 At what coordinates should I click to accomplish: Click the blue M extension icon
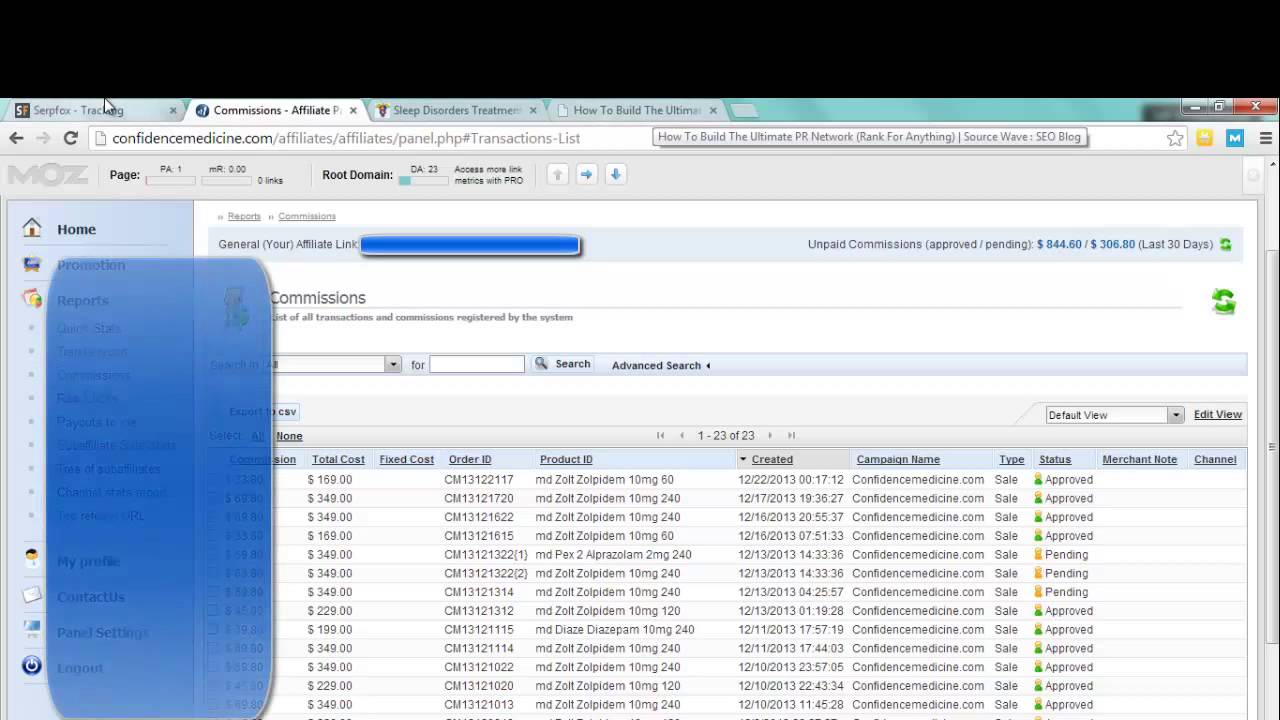1235,138
